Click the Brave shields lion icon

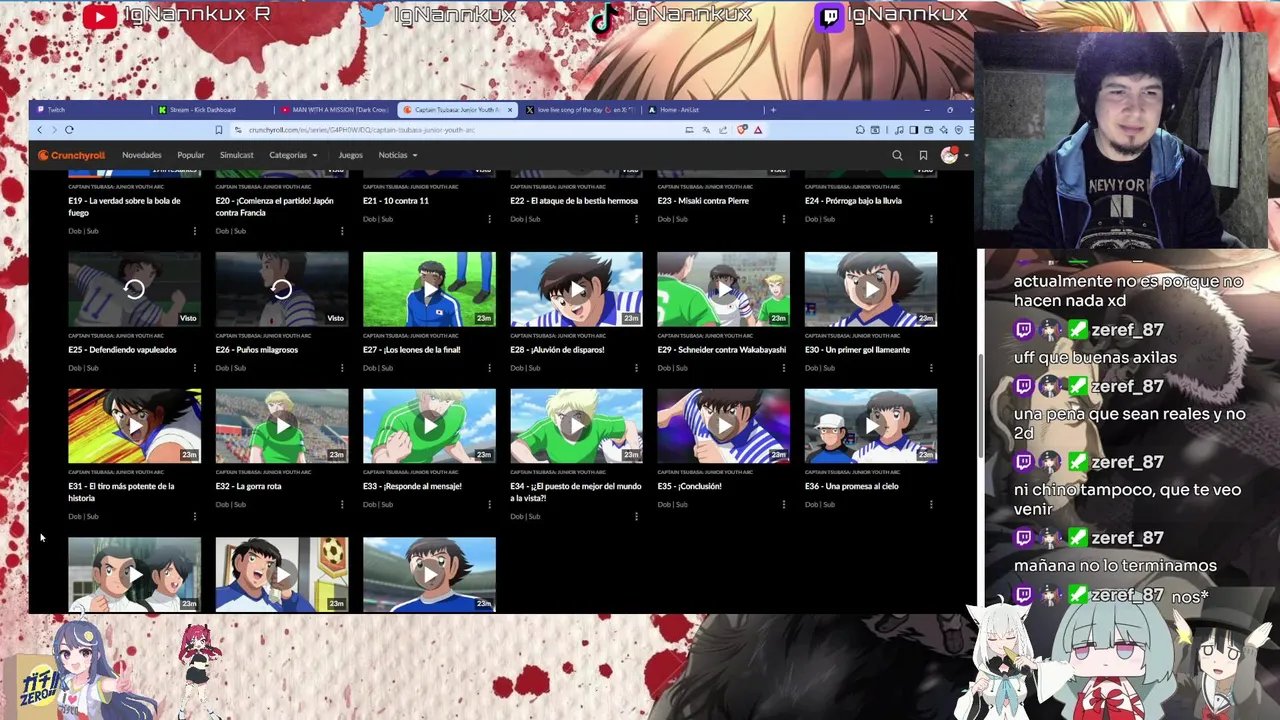[742, 130]
